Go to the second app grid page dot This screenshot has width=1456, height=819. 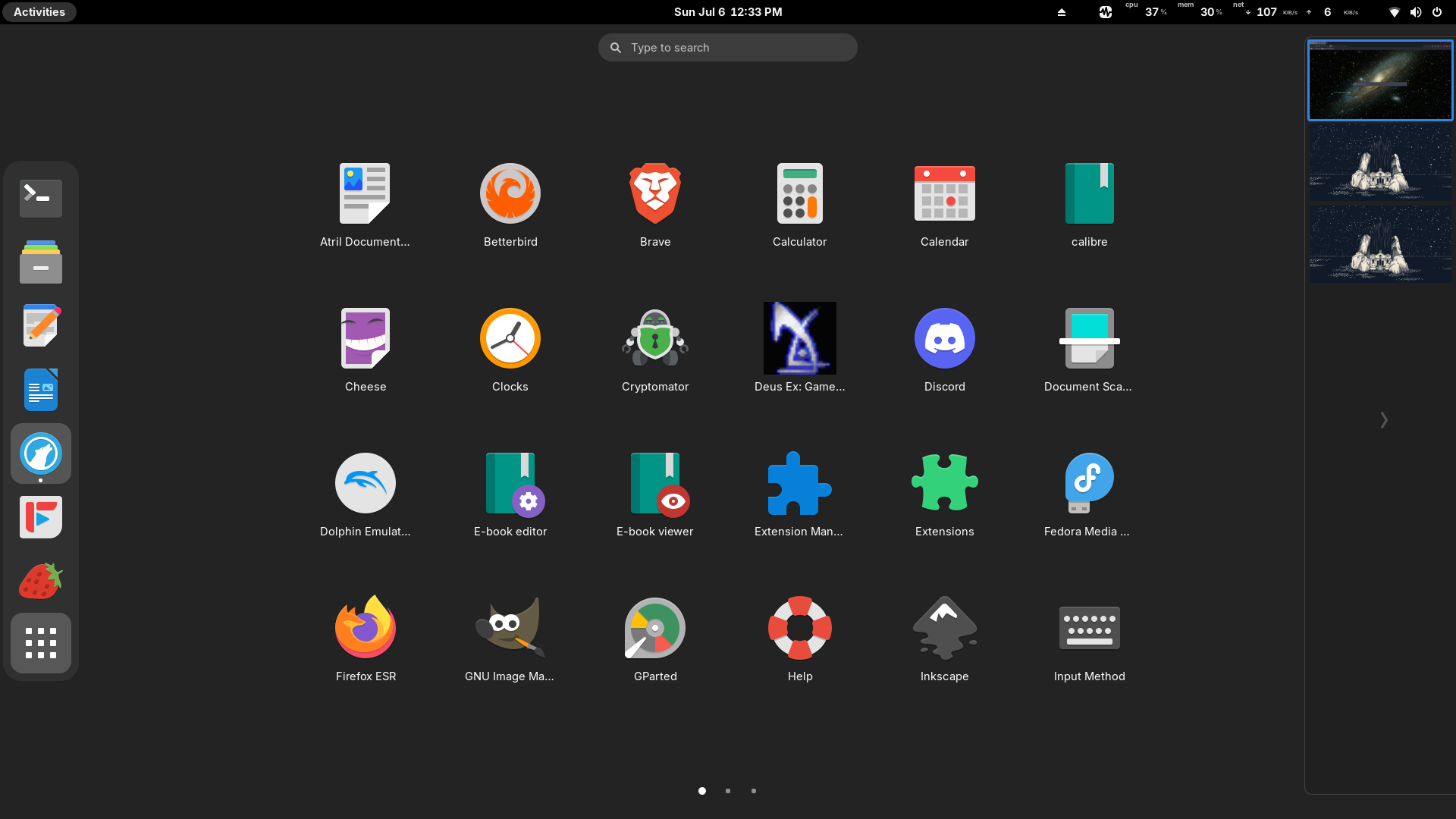click(728, 791)
